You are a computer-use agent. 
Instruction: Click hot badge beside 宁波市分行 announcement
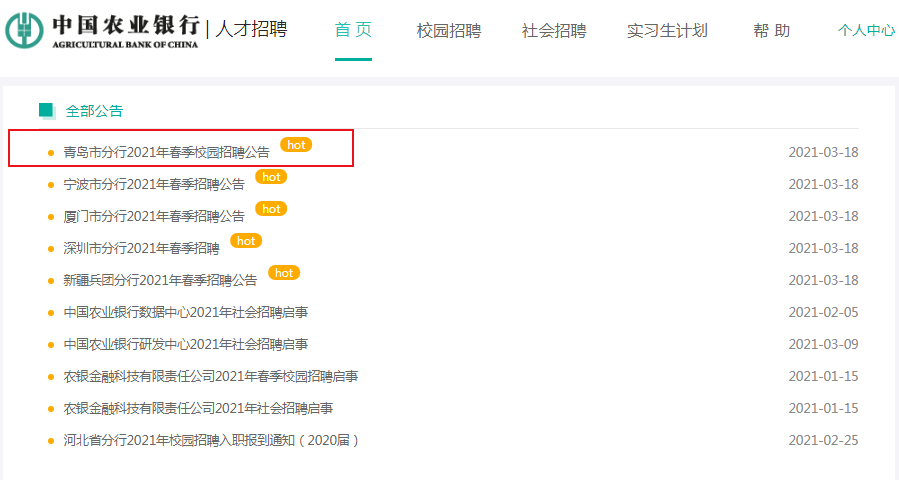[x=271, y=177]
